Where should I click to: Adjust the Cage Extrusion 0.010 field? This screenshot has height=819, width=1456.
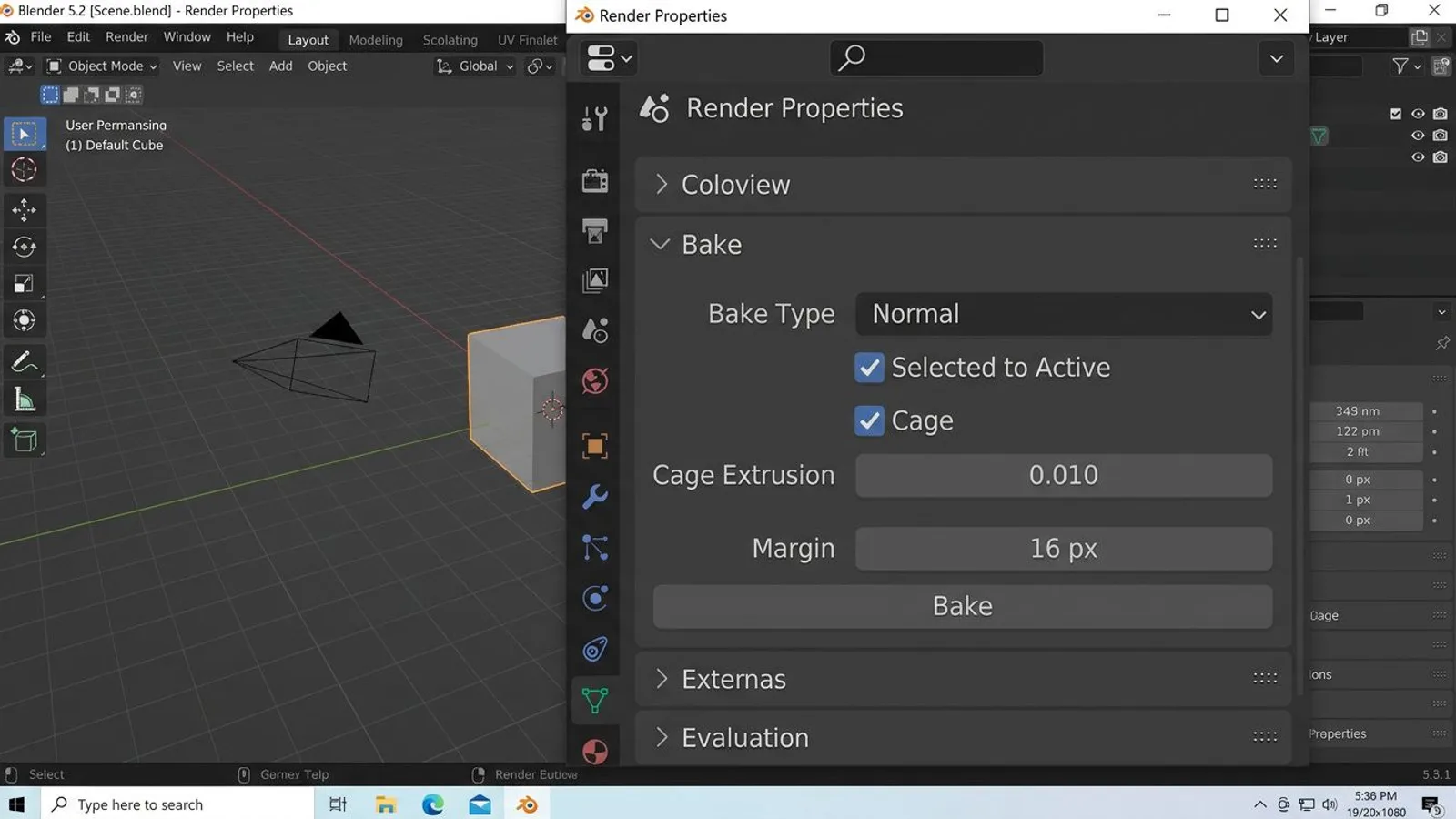(1064, 475)
